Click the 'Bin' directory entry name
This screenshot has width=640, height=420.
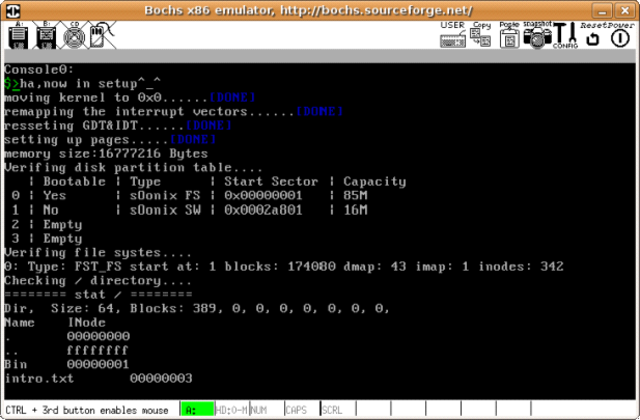click(16, 364)
